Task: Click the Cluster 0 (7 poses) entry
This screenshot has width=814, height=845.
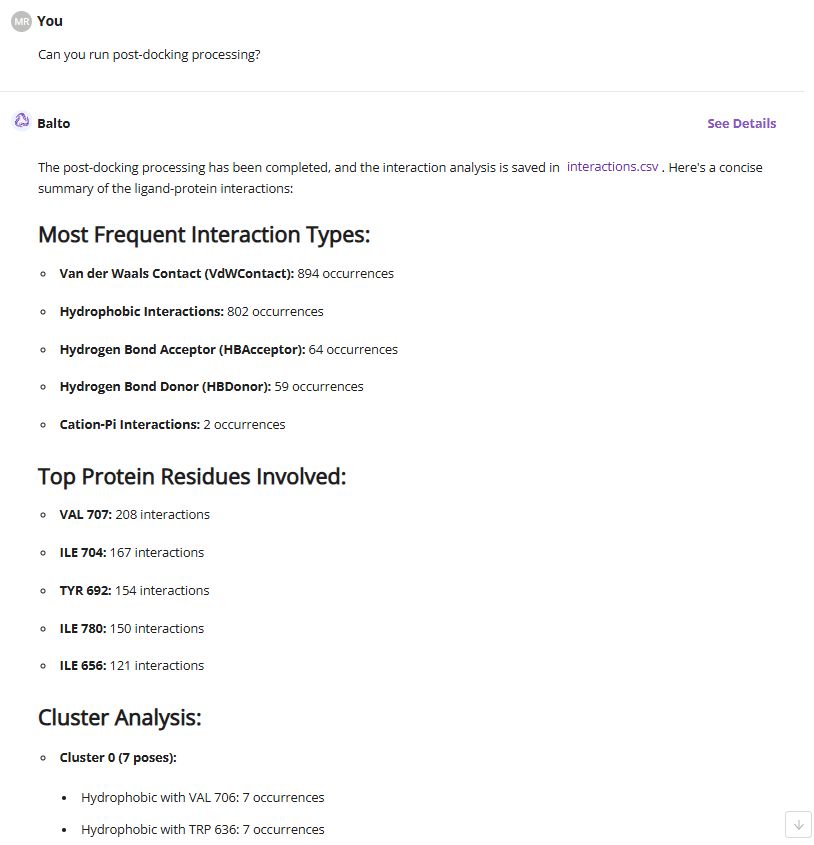Action: 118,757
